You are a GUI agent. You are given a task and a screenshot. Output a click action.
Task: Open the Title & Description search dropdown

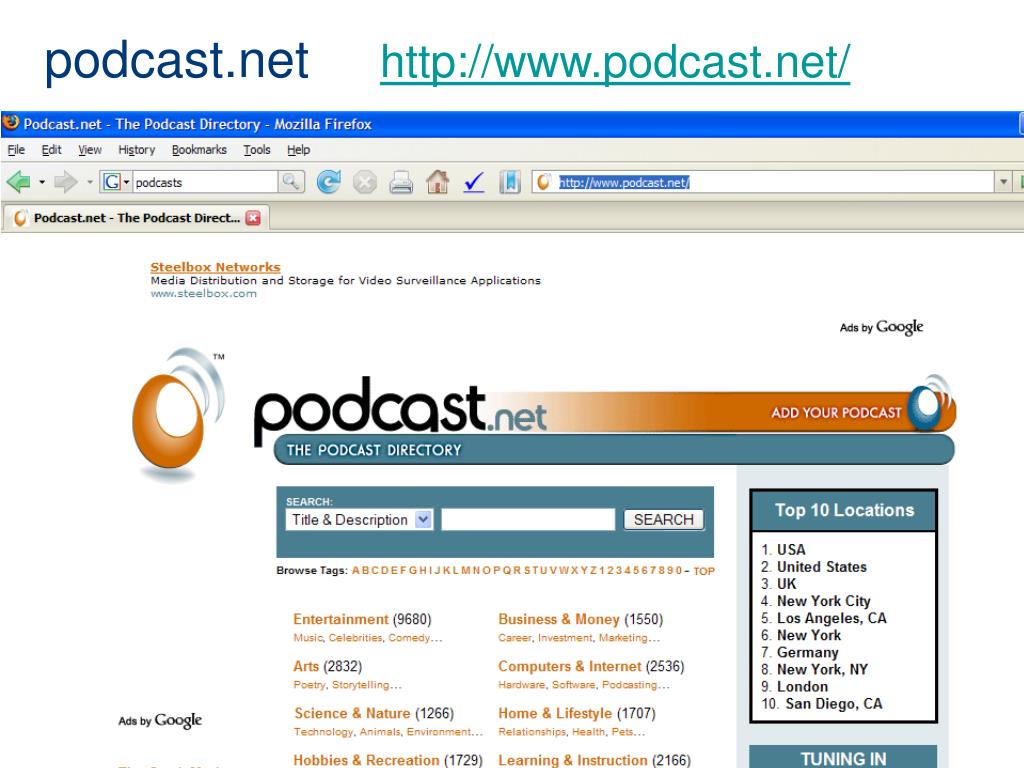[x=359, y=520]
